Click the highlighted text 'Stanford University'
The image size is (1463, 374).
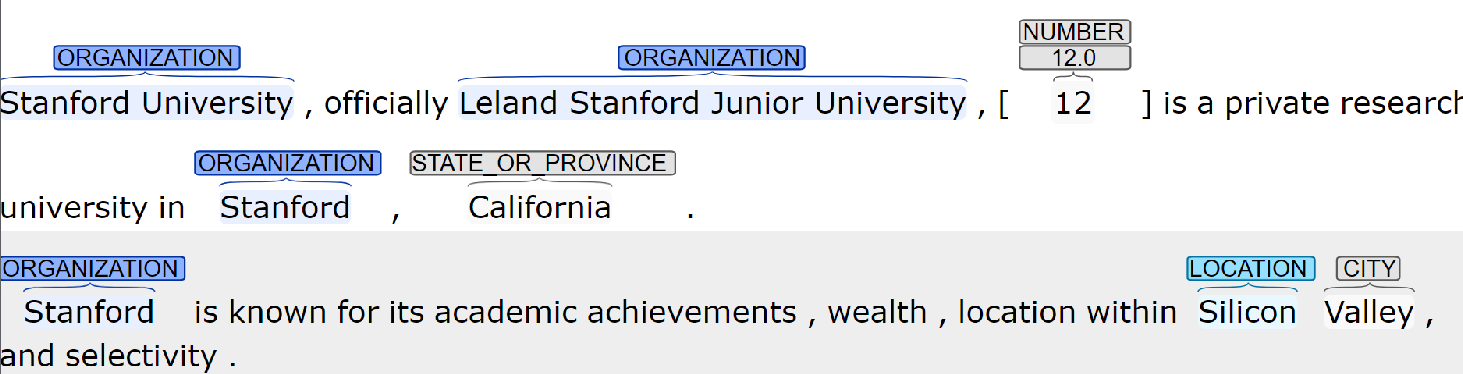pos(147,103)
